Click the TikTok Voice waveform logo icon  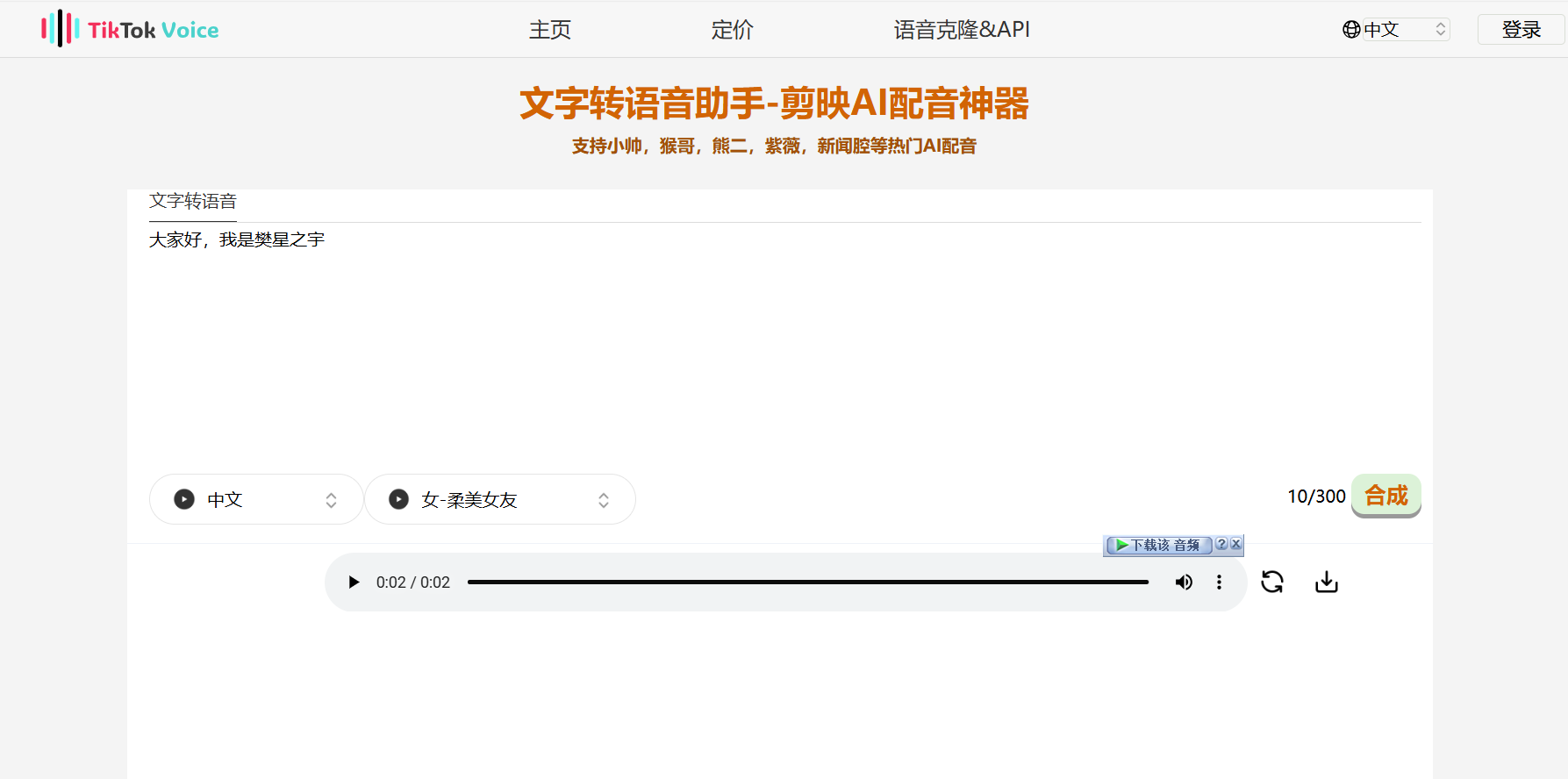[x=61, y=29]
